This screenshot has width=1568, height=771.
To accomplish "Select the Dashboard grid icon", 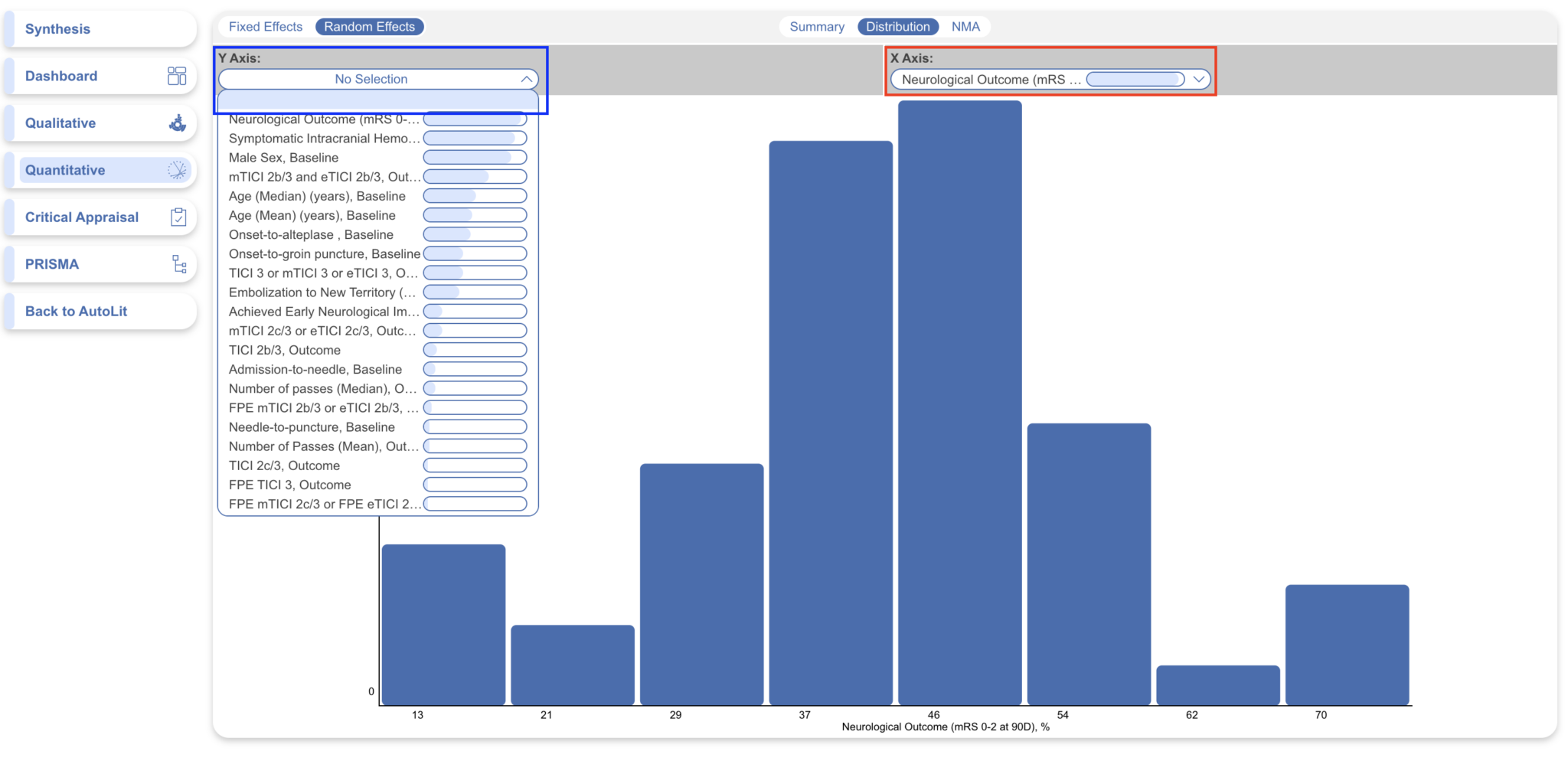I will tap(178, 76).
